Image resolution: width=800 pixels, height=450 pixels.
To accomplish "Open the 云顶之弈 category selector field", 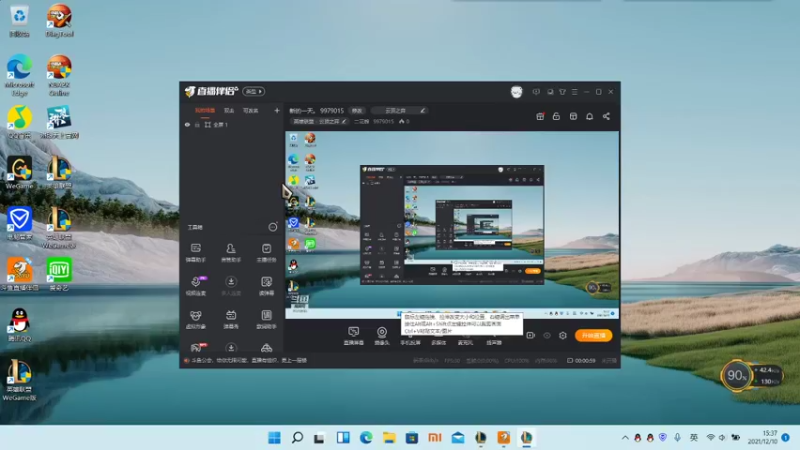I will pyautogui.click(x=399, y=111).
